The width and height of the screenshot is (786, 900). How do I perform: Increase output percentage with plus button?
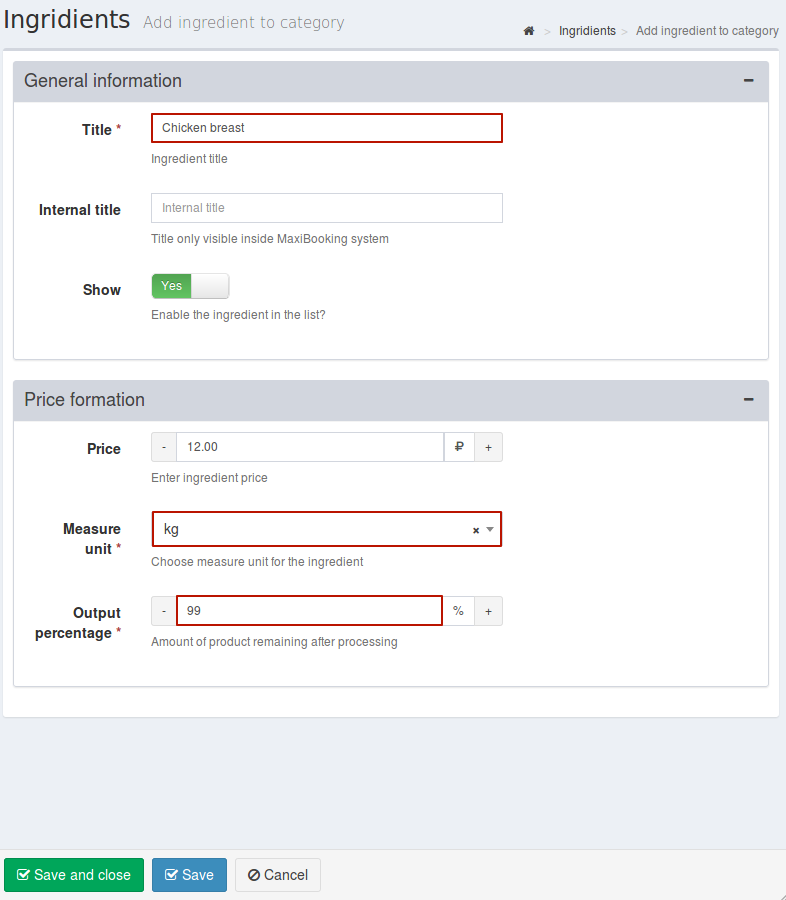tap(489, 611)
